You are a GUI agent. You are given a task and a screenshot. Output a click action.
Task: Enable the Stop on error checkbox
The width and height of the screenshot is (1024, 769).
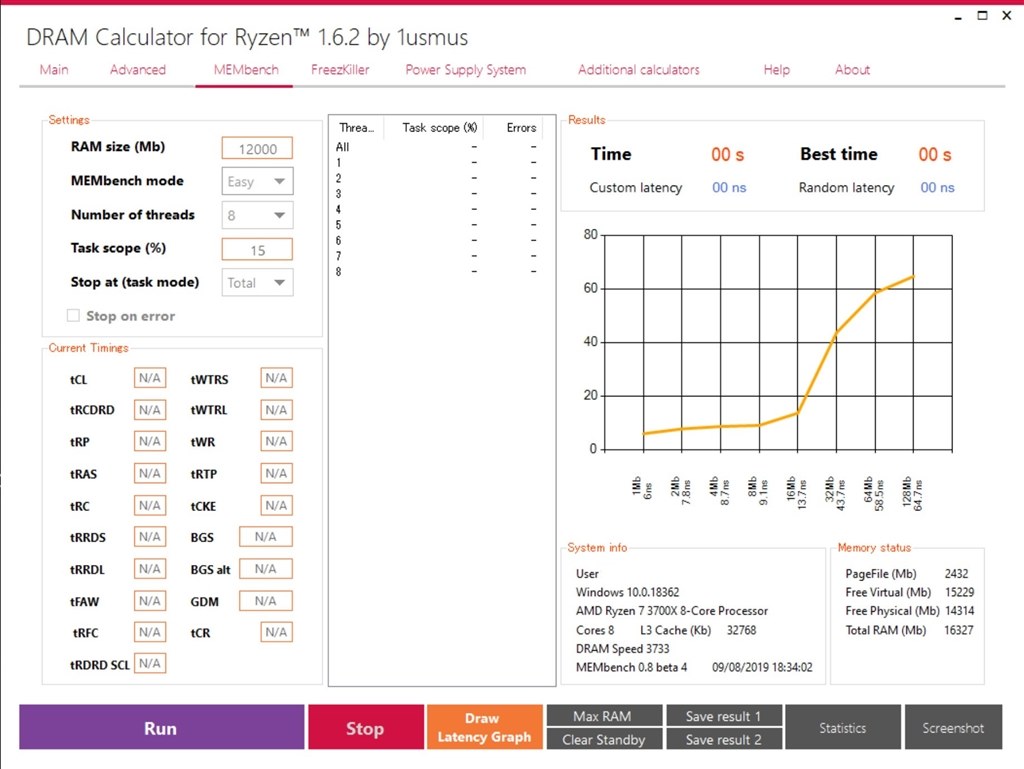[x=73, y=316]
